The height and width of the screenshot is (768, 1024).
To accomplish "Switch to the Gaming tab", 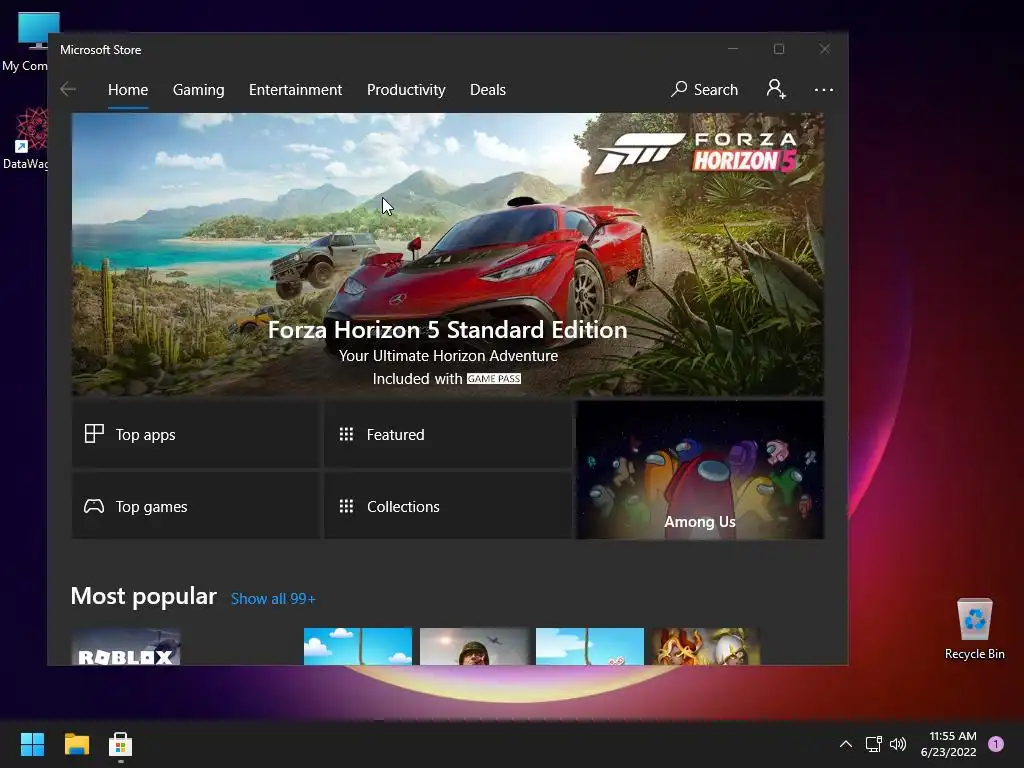I will (199, 89).
